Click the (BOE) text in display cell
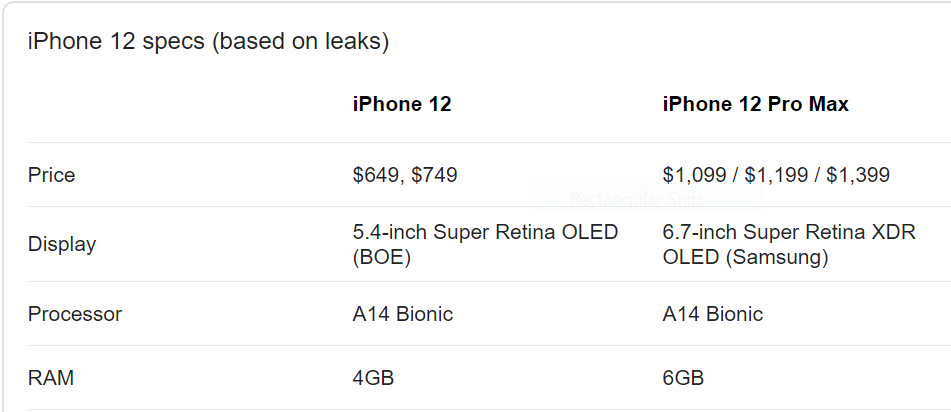Image resolution: width=951 pixels, height=412 pixels. pos(381,257)
